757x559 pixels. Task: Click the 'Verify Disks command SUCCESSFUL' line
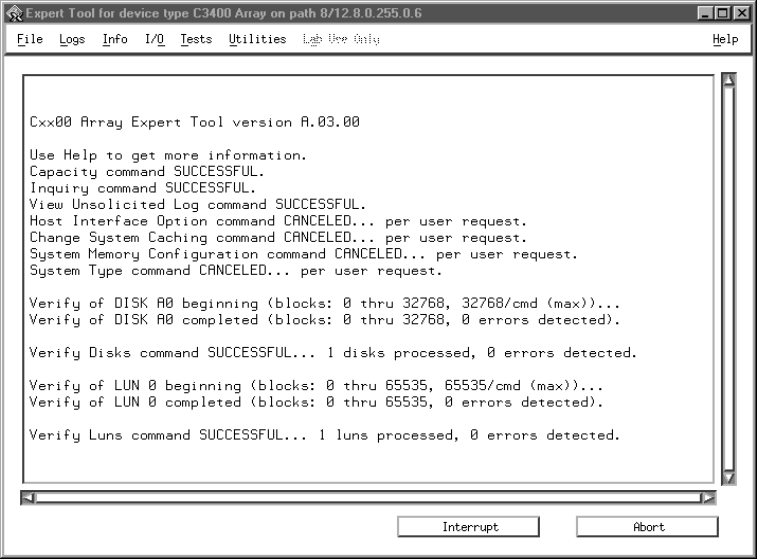[333, 353]
